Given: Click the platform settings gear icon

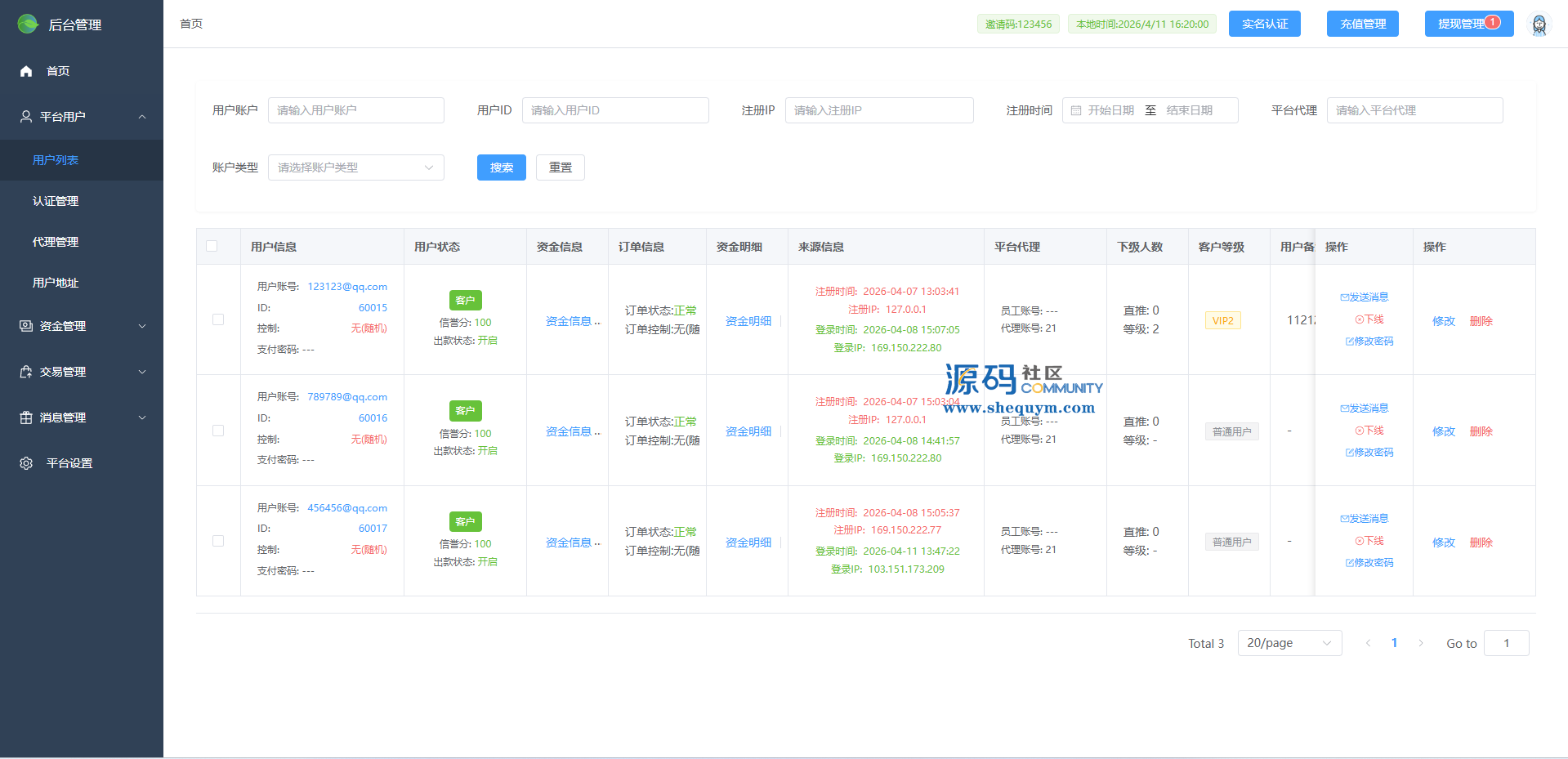Looking at the screenshot, I should tap(26, 463).
